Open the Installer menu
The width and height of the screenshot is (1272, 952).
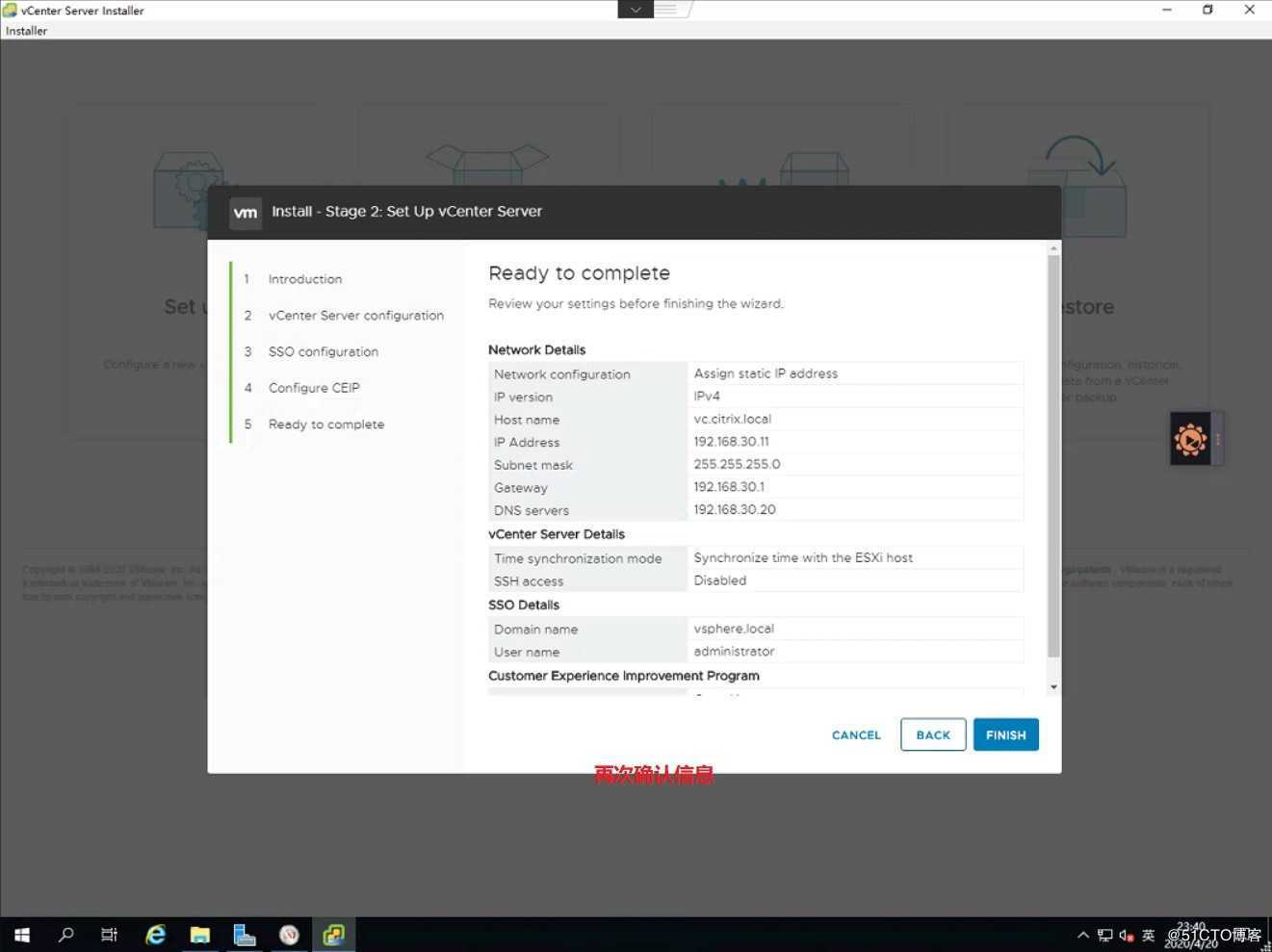(x=26, y=31)
